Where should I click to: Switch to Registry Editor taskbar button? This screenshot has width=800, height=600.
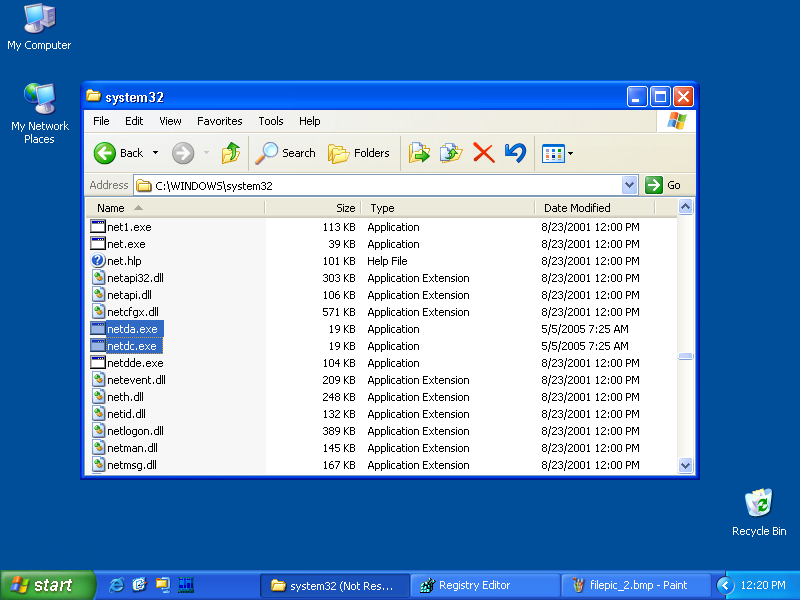pos(485,585)
